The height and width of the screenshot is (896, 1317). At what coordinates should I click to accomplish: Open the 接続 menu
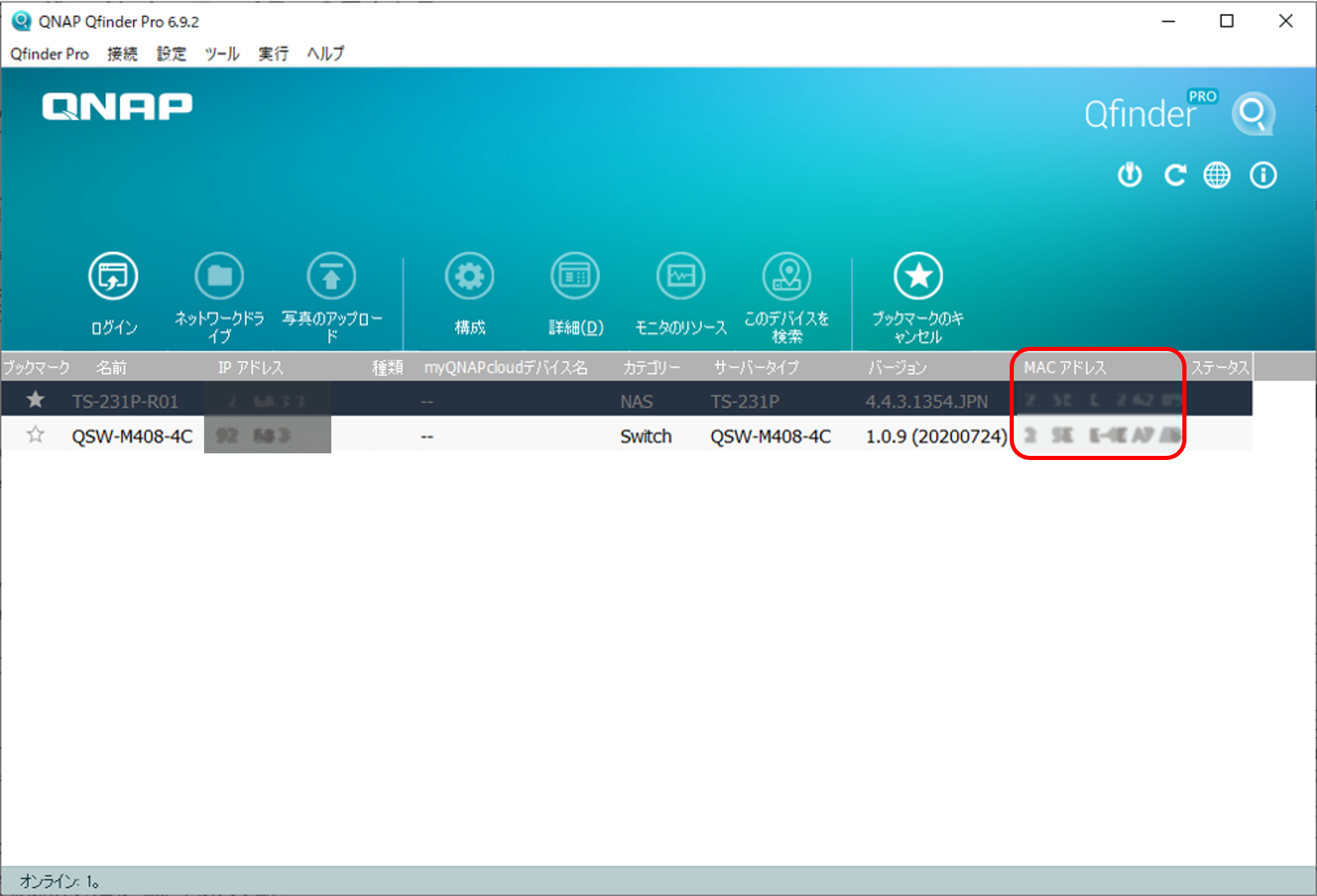pyautogui.click(x=122, y=54)
